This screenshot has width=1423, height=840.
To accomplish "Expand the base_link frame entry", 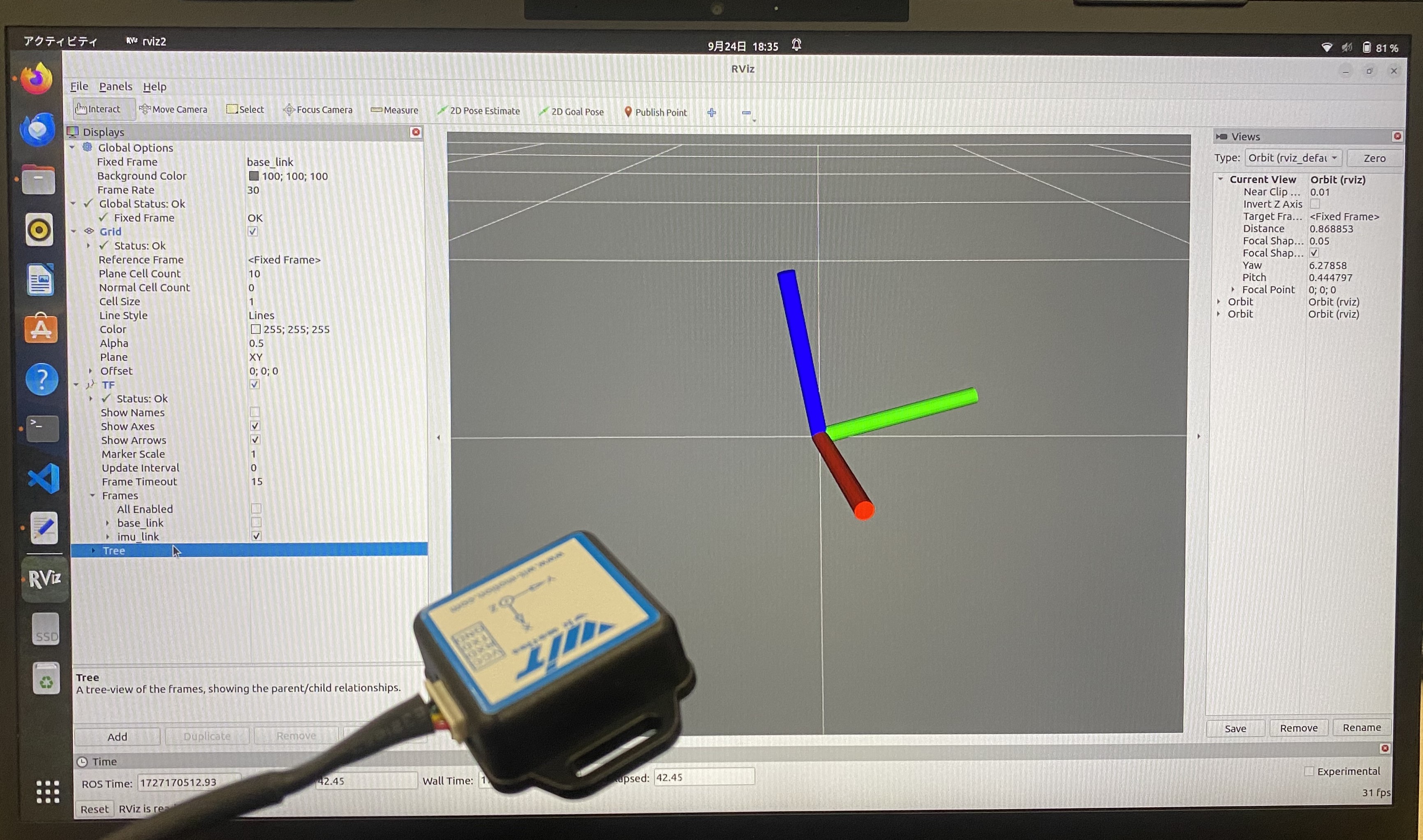I will point(108,523).
